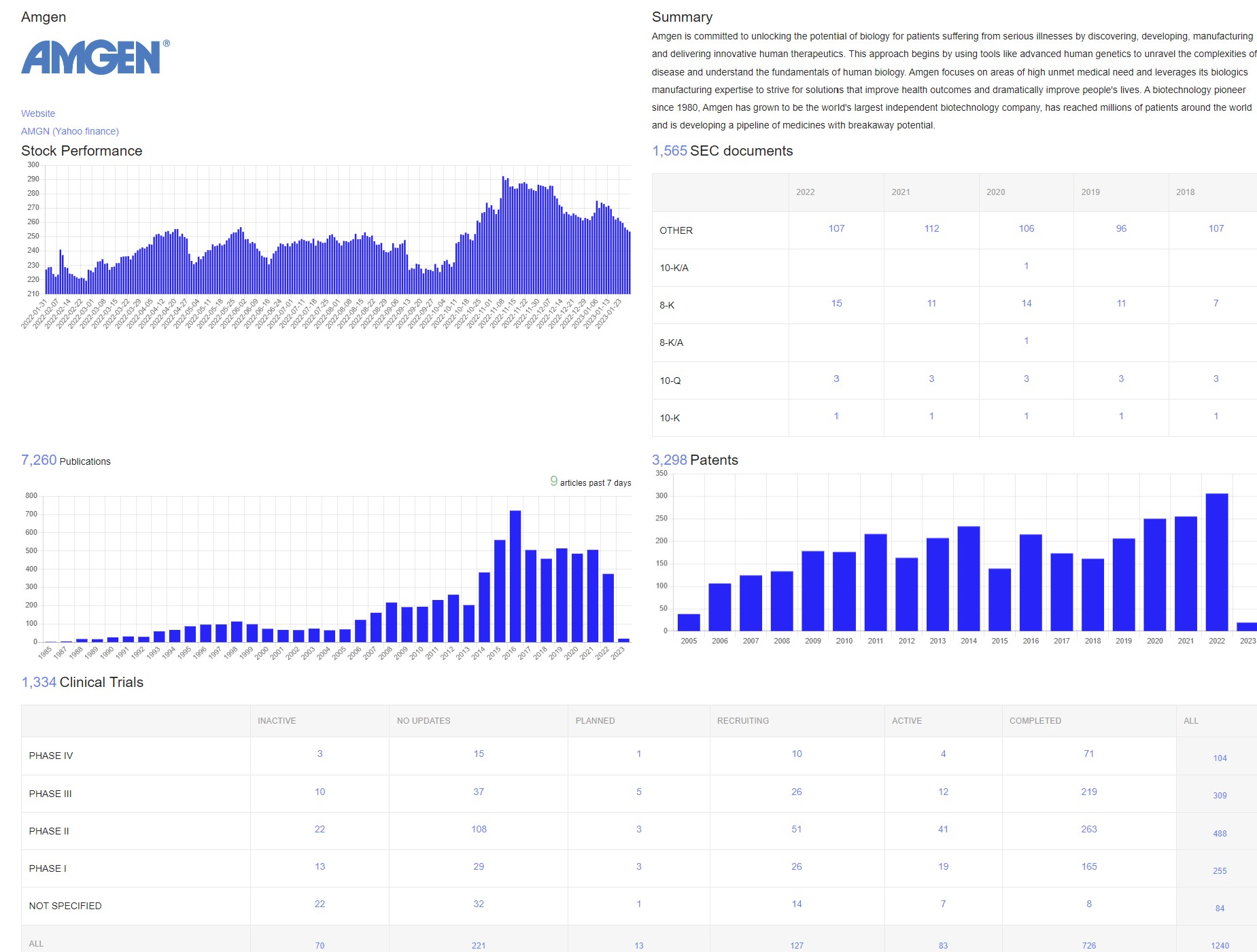Open Not Specified no-updates trials count 32
Image resolution: width=1257 pixels, height=952 pixels.
tap(479, 904)
